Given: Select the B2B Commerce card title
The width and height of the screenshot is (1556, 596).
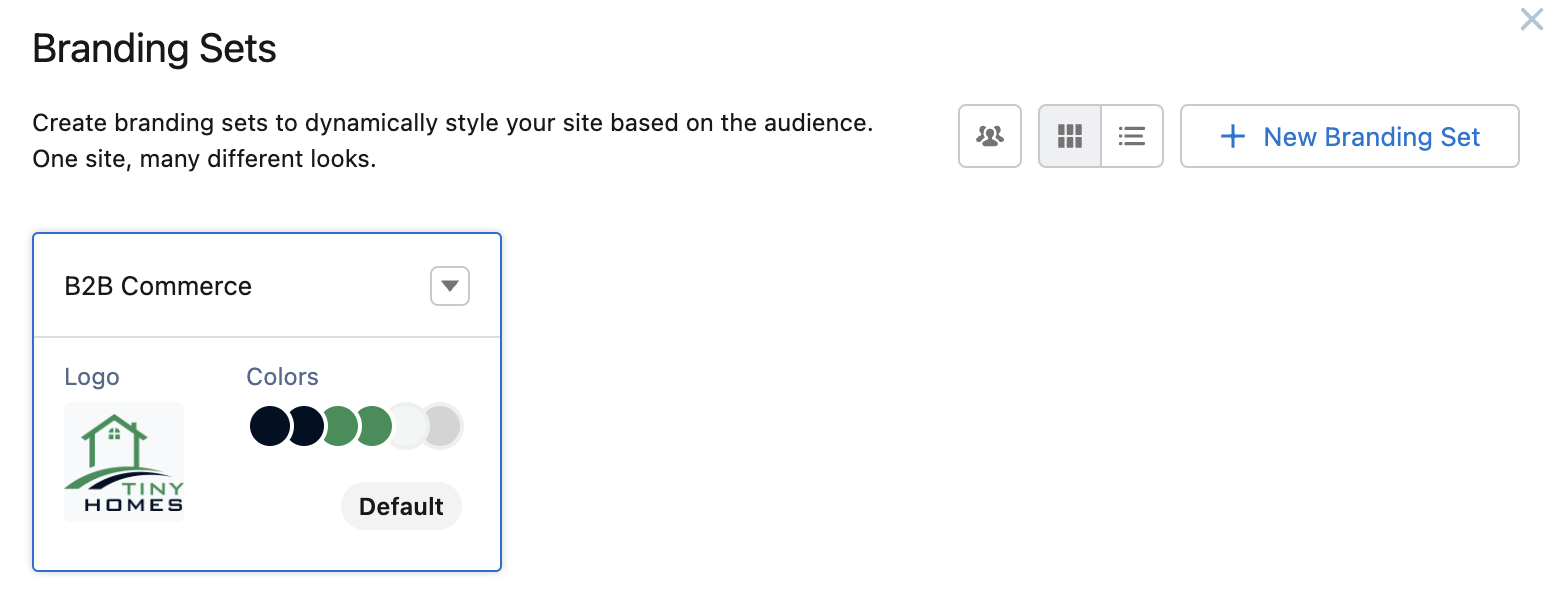Looking at the screenshot, I should [x=158, y=286].
